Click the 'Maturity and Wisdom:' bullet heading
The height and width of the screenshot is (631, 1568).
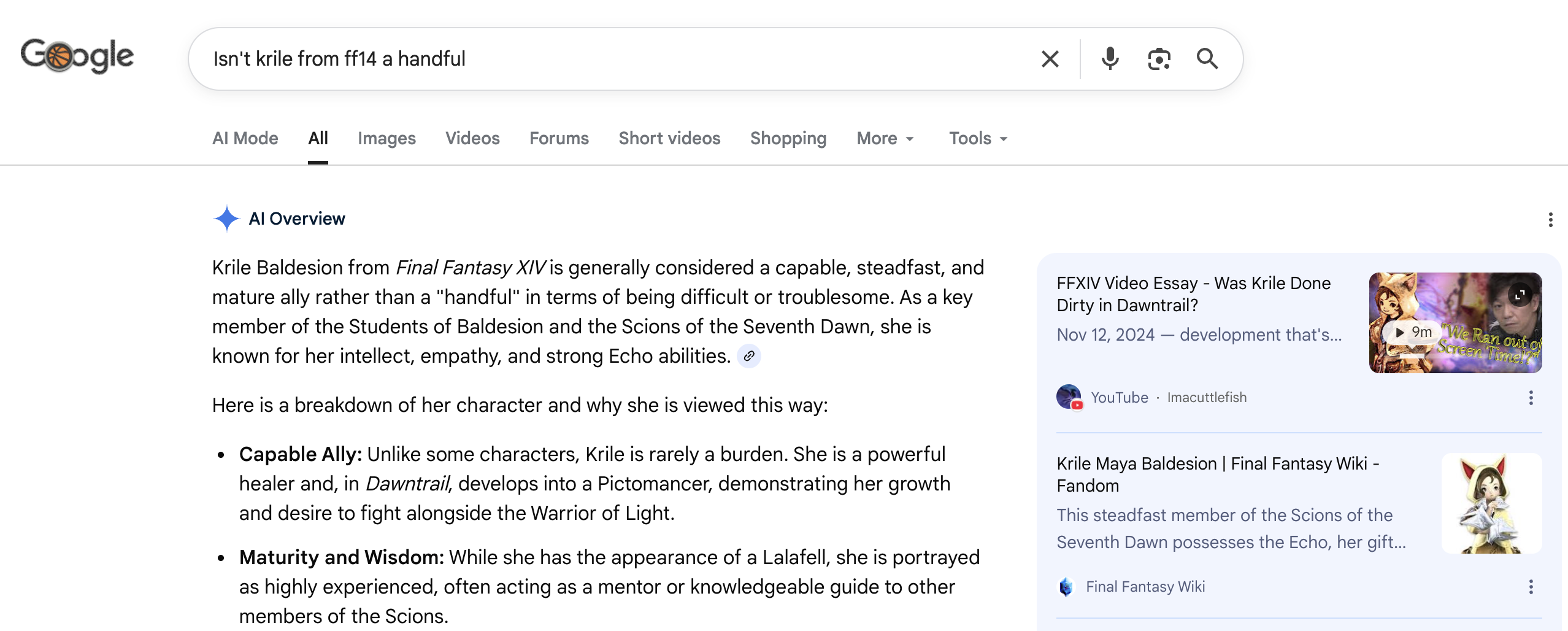[342, 557]
